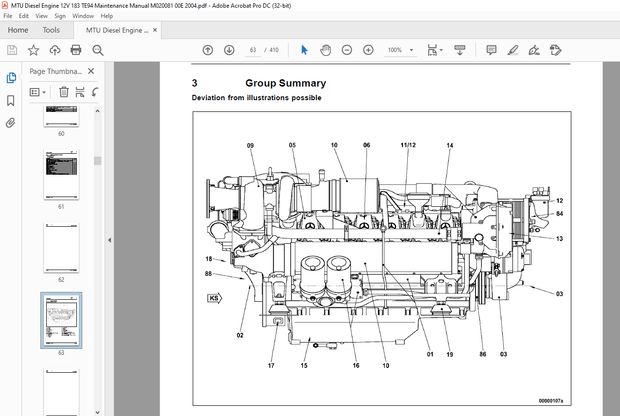Close the Page Thumbnails panel
The width and height of the screenshot is (620, 416).
coord(91,71)
